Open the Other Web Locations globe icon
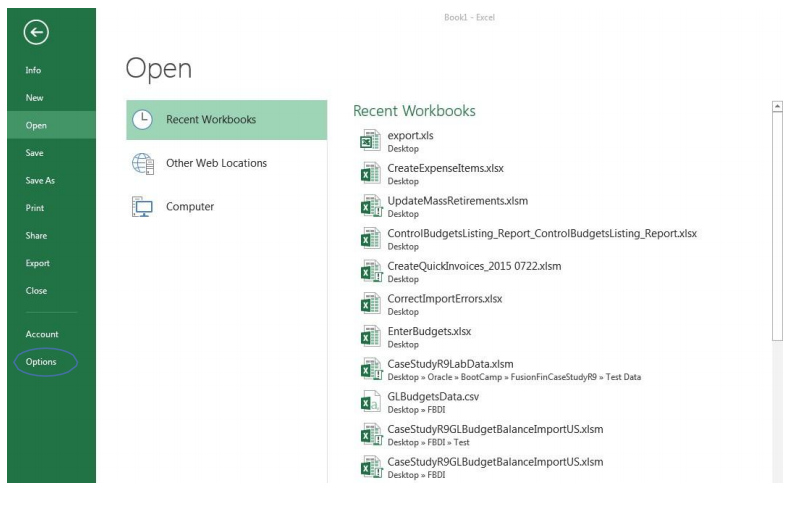The height and width of the screenshot is (520, 801). [143, 163]
